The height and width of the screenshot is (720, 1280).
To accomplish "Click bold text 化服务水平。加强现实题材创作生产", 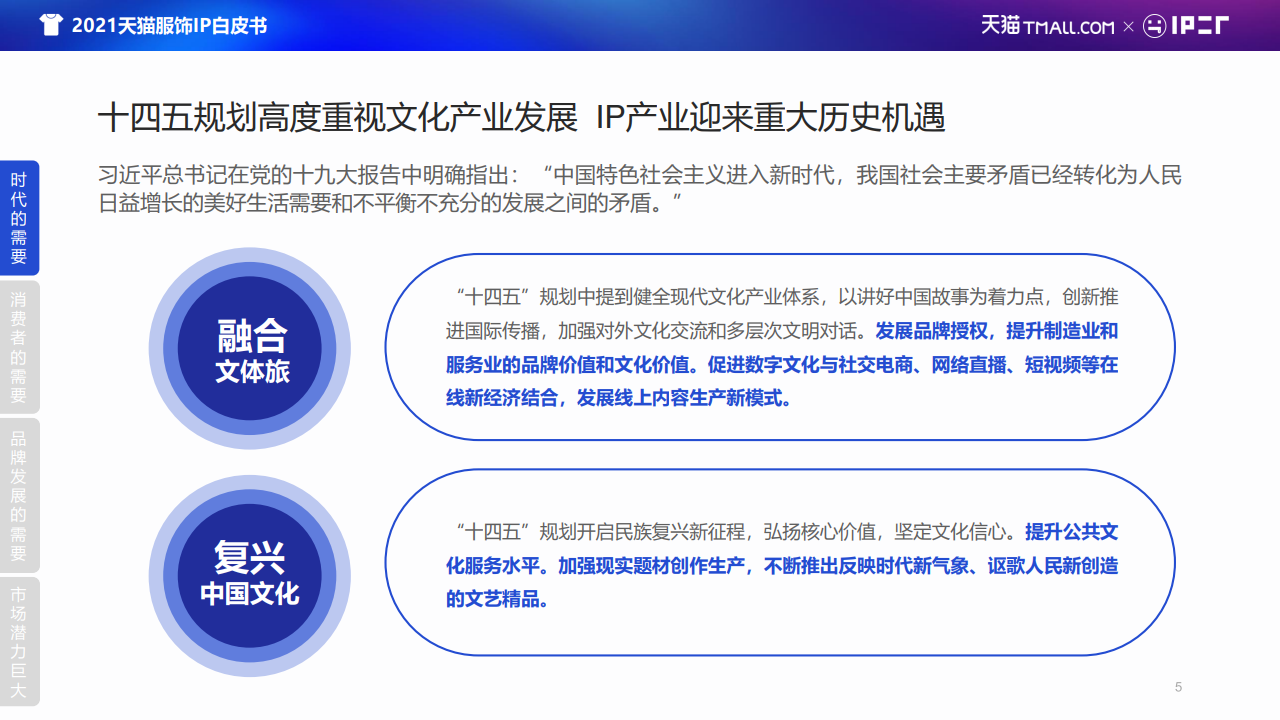I will (x=598, y=566).
